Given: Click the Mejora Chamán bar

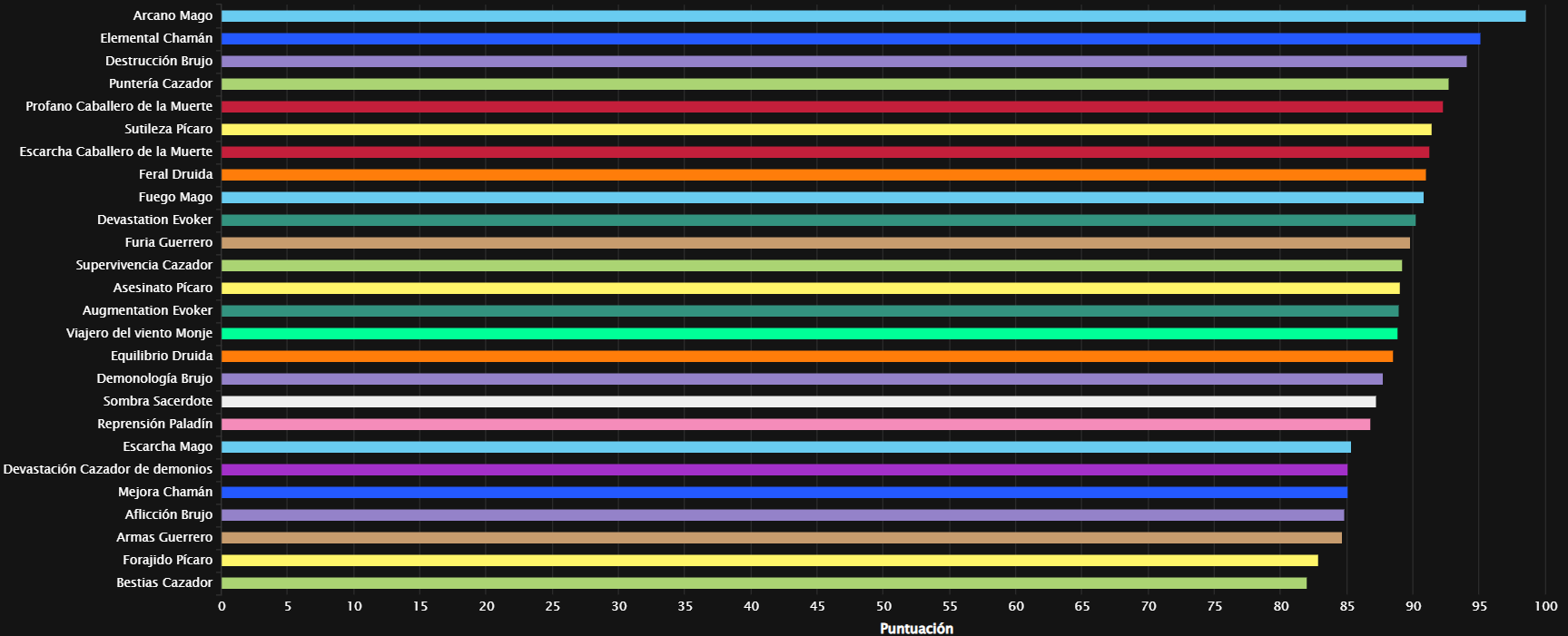Looking at the screenshot, I should [784, 493].
